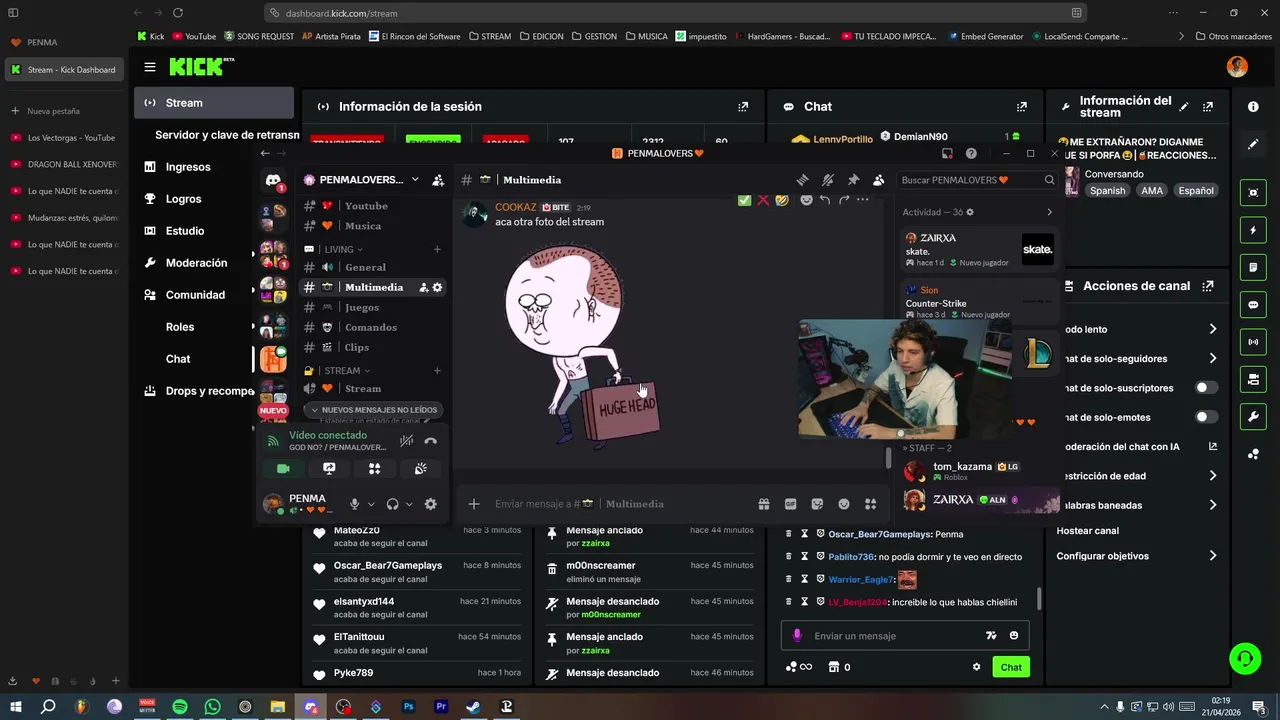Expand Configurar objetivos
The width and height of the screenshot is (1280, 720).
click(1212, 556)
